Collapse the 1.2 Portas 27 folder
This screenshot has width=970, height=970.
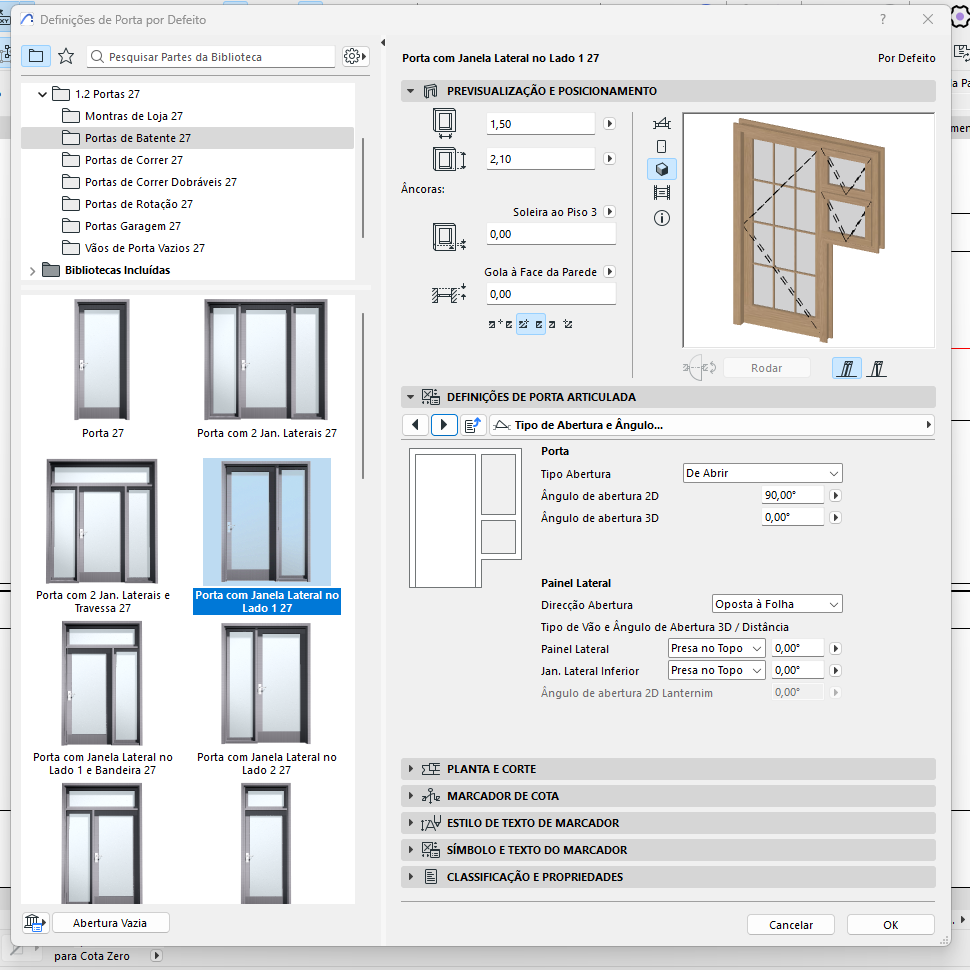pos(42,94)
